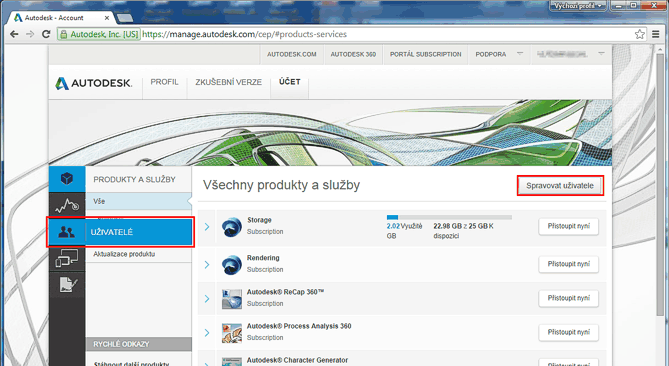Expand the Autodesk ReCap 360 row
The height and width of the screenshot is (366, 669).
[x=207, y=299]
